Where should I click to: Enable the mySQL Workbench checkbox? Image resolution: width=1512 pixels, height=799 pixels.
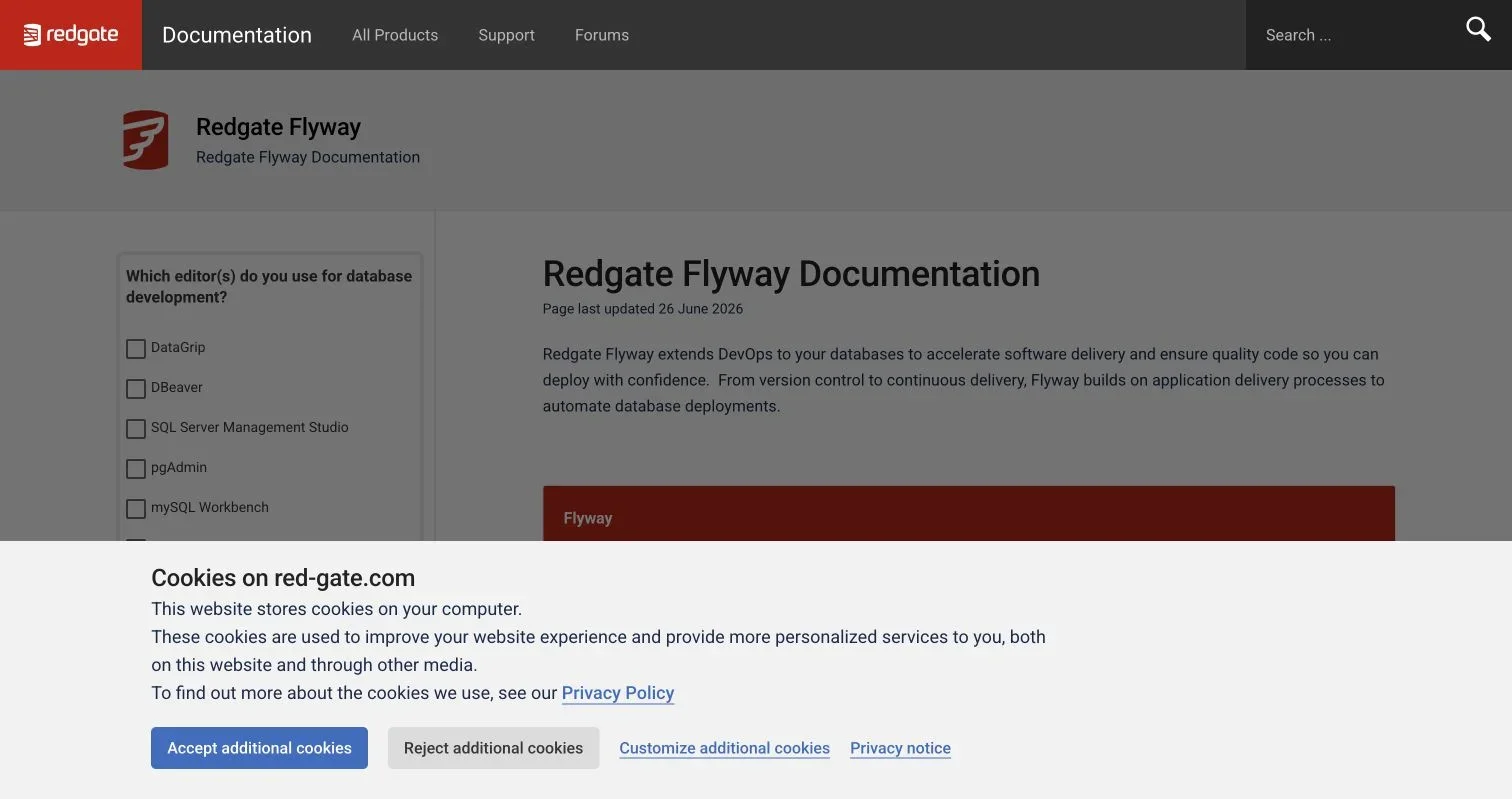click(x=136, y=508)
